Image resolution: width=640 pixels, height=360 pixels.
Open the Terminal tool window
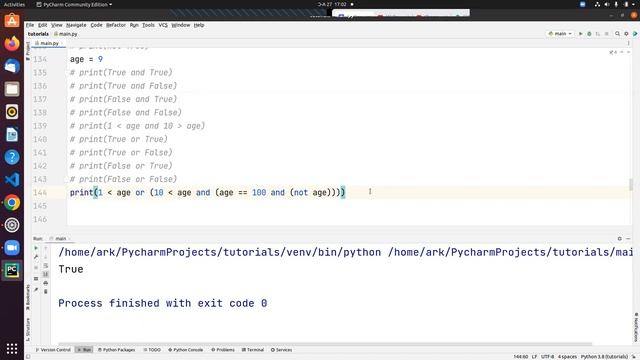[253, 350]
